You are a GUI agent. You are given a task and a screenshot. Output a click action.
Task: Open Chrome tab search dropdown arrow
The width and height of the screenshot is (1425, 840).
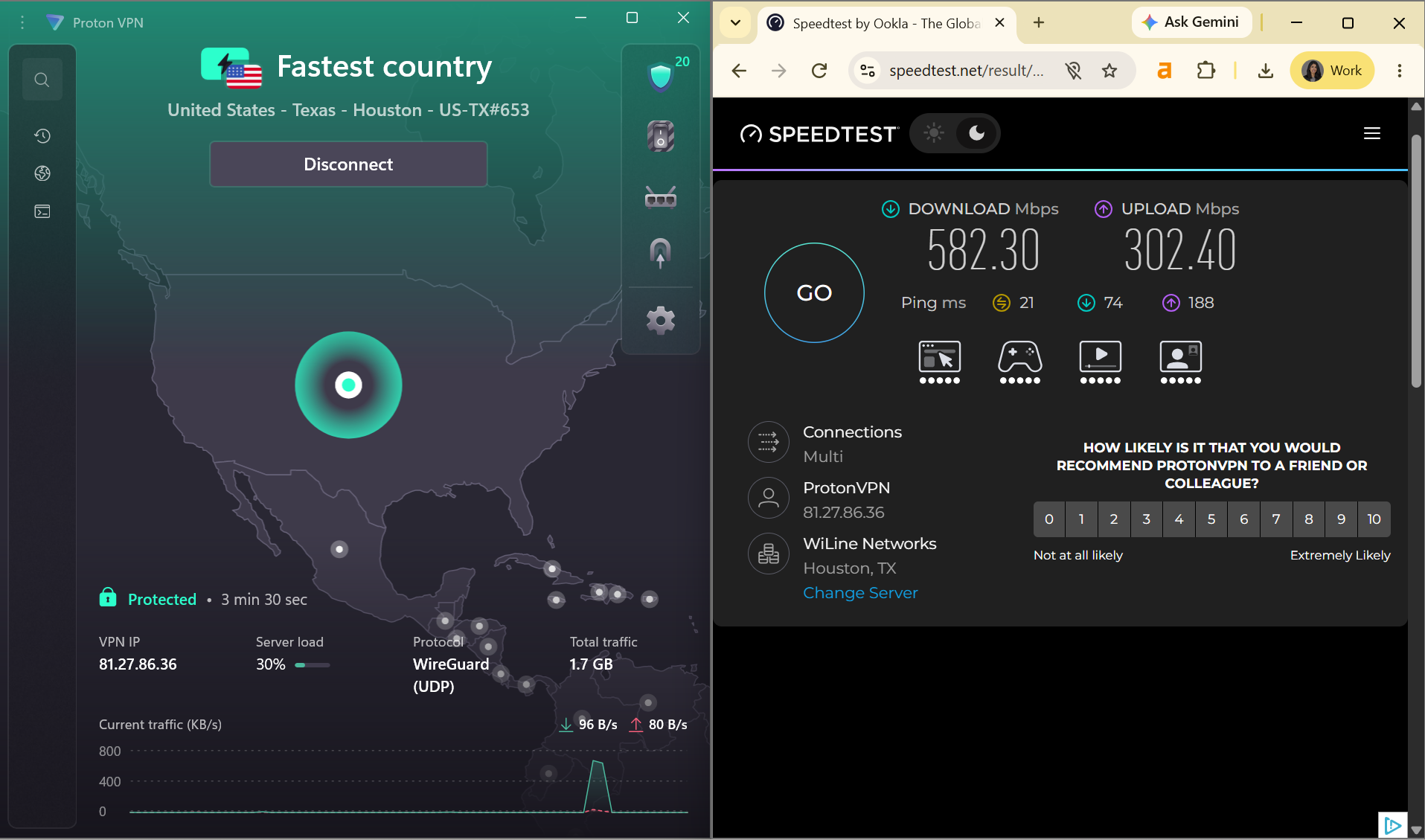[735, 23]
